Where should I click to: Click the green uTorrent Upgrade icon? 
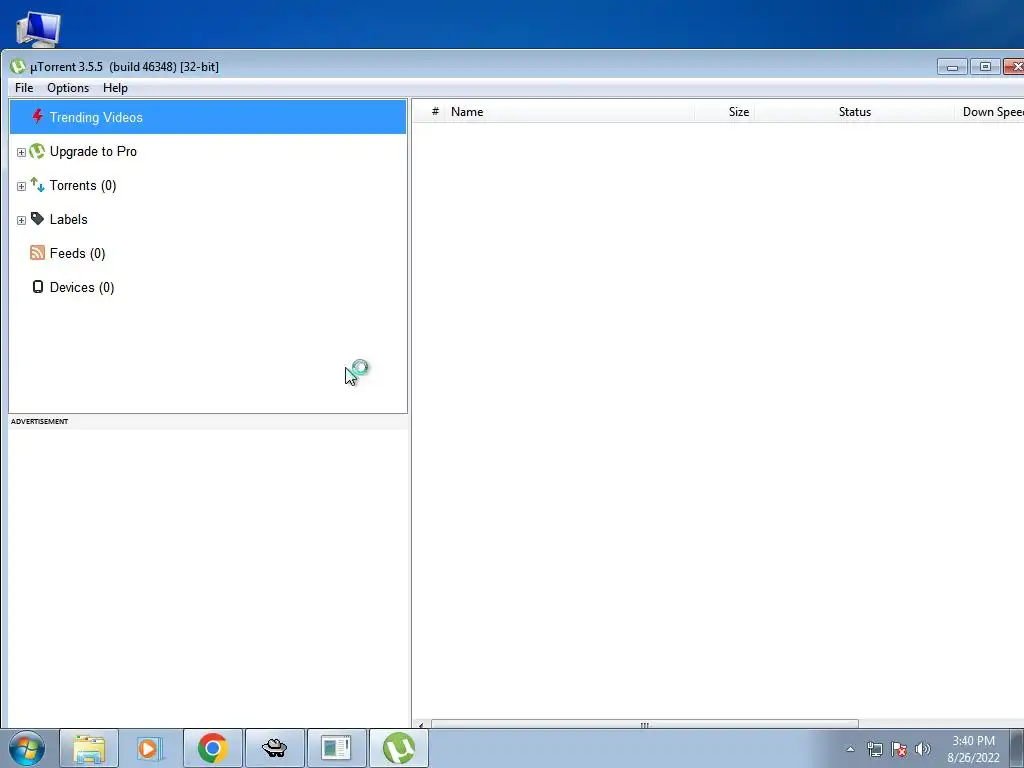[x=37, y=152]
